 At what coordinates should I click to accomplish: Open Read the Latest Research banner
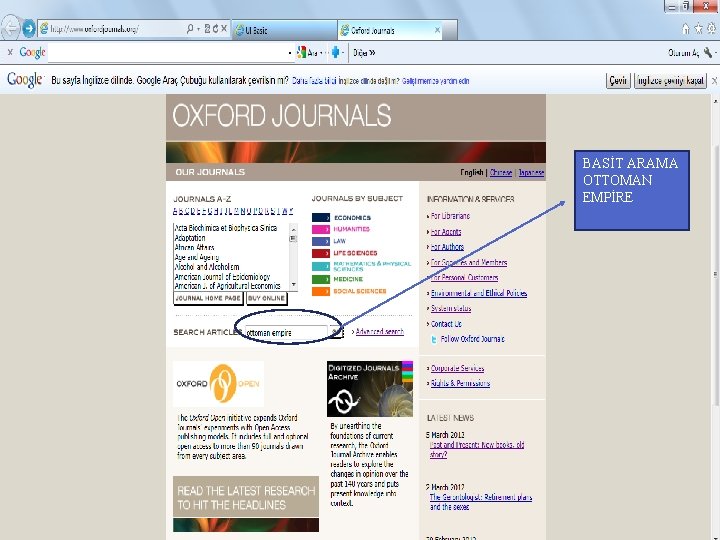pyautogui.click(x=246, y=504)
